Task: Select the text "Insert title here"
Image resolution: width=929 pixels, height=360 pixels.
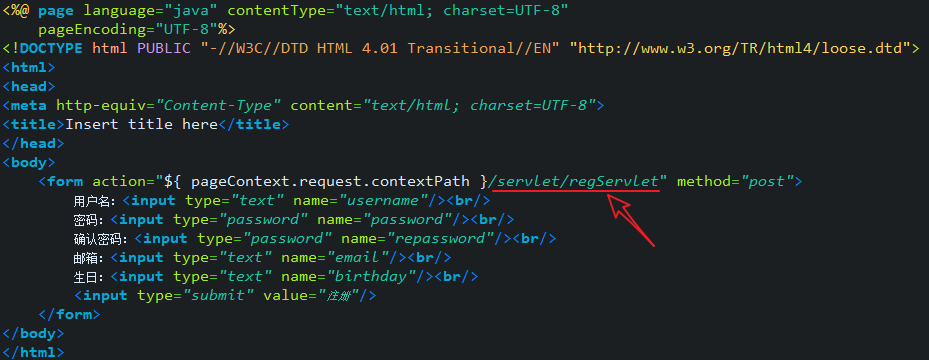Action: 142,124
